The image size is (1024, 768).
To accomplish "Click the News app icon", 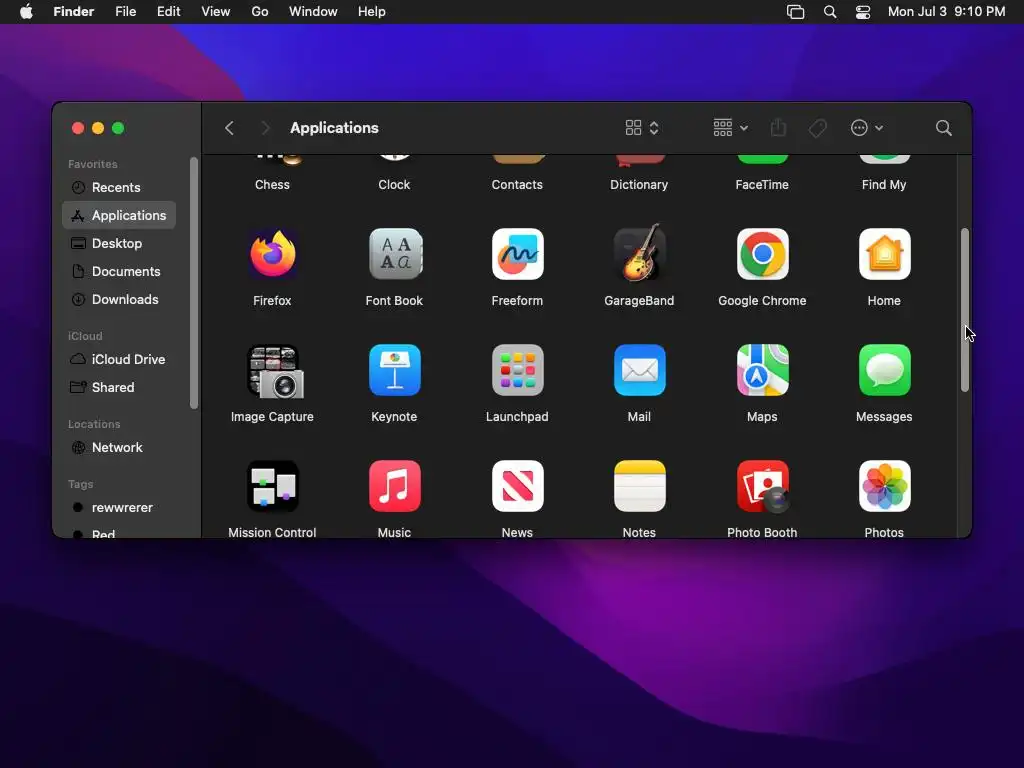I will coord(517,487).
